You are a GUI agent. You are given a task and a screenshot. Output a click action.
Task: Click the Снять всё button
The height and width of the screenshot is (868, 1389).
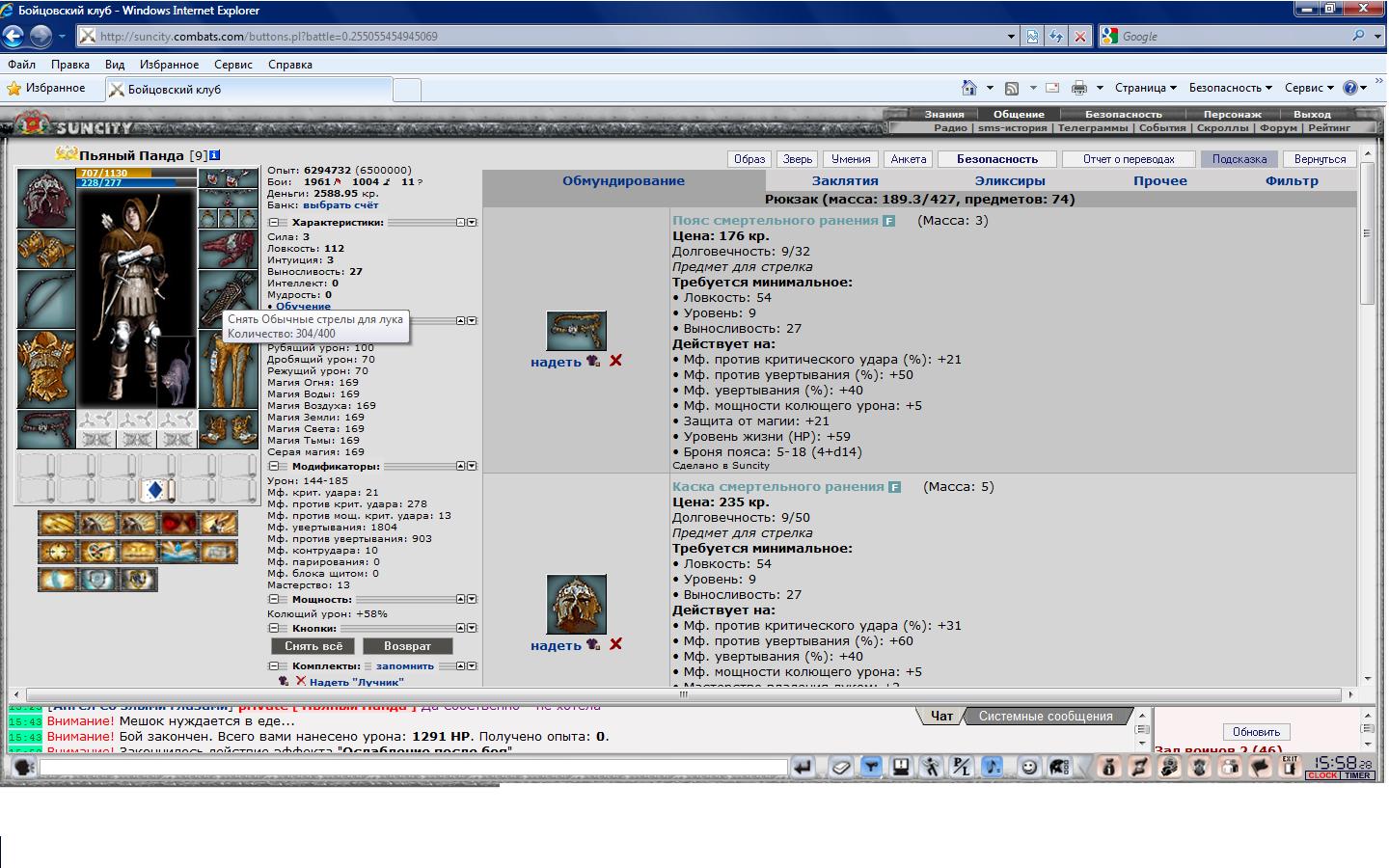(313, 646)
